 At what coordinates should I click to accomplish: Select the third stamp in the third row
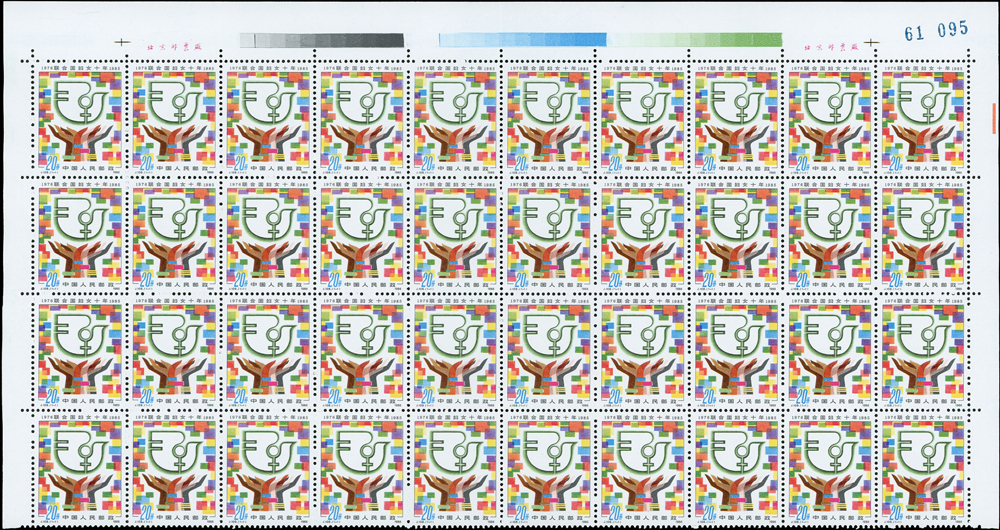coord(266,353)
